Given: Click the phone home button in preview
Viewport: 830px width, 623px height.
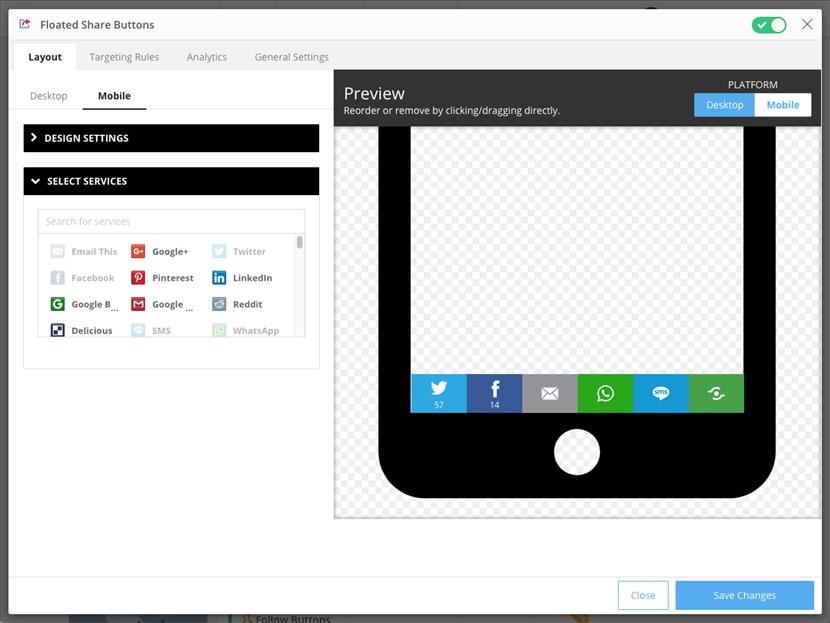Looking at the screenshot, I should [577, 452].
